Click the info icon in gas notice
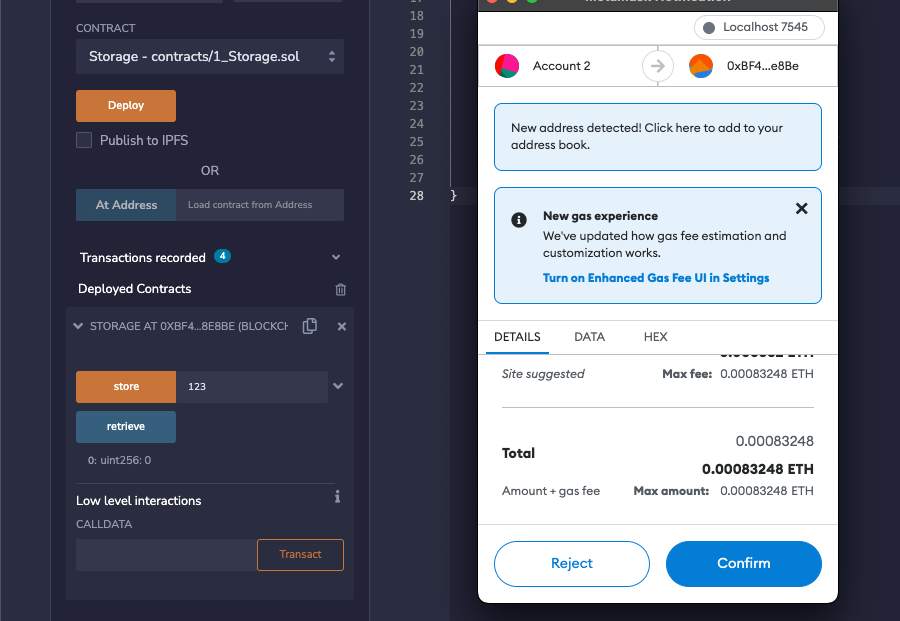Image resolution: width=900 pixels, height=621 pixels. point(519,220)
